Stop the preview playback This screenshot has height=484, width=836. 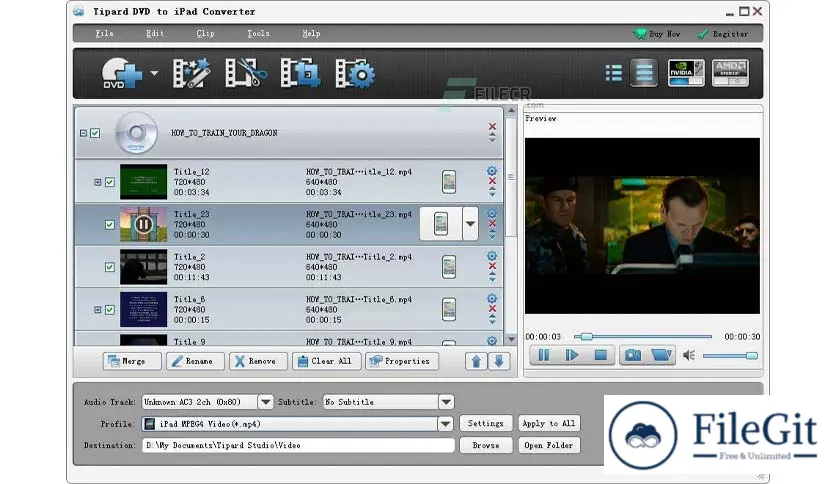(601, 355)
